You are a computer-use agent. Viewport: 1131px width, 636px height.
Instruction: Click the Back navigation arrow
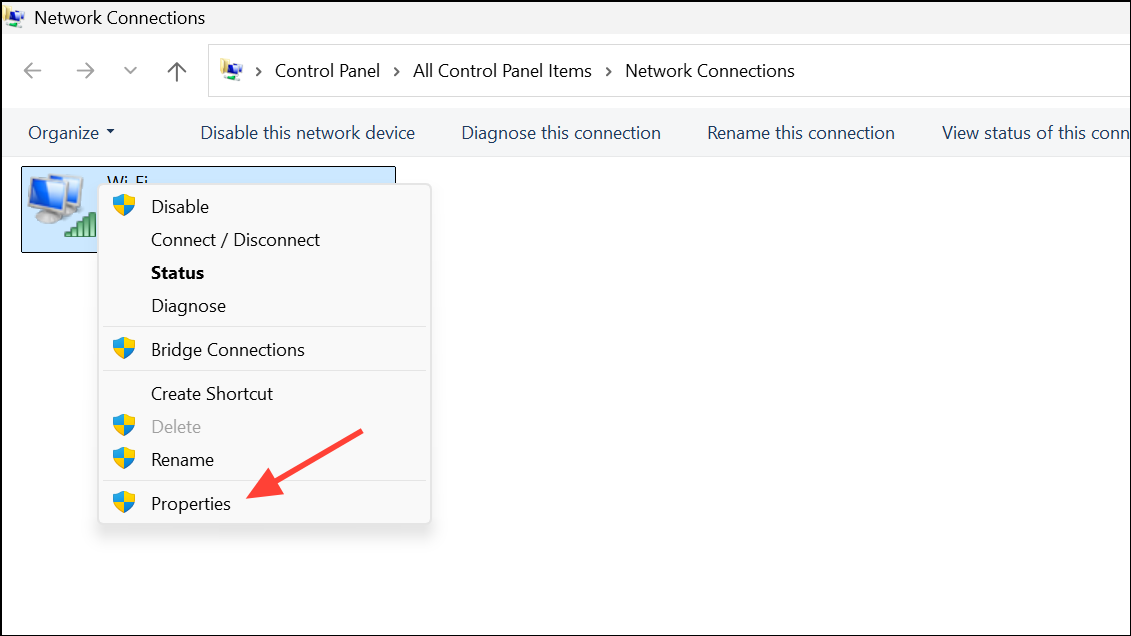(32, 71)
